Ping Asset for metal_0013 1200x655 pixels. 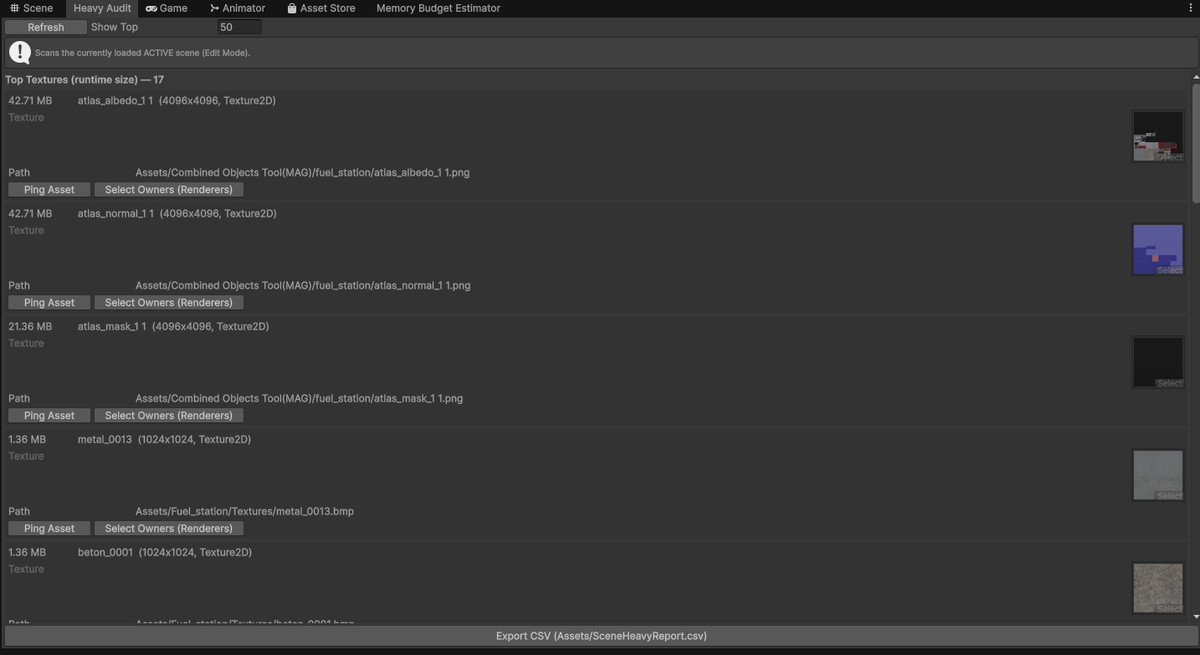coord(49,528)
